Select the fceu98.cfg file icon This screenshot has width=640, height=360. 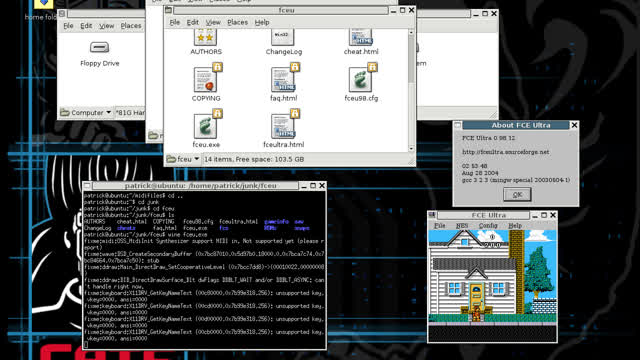[362, 78]
